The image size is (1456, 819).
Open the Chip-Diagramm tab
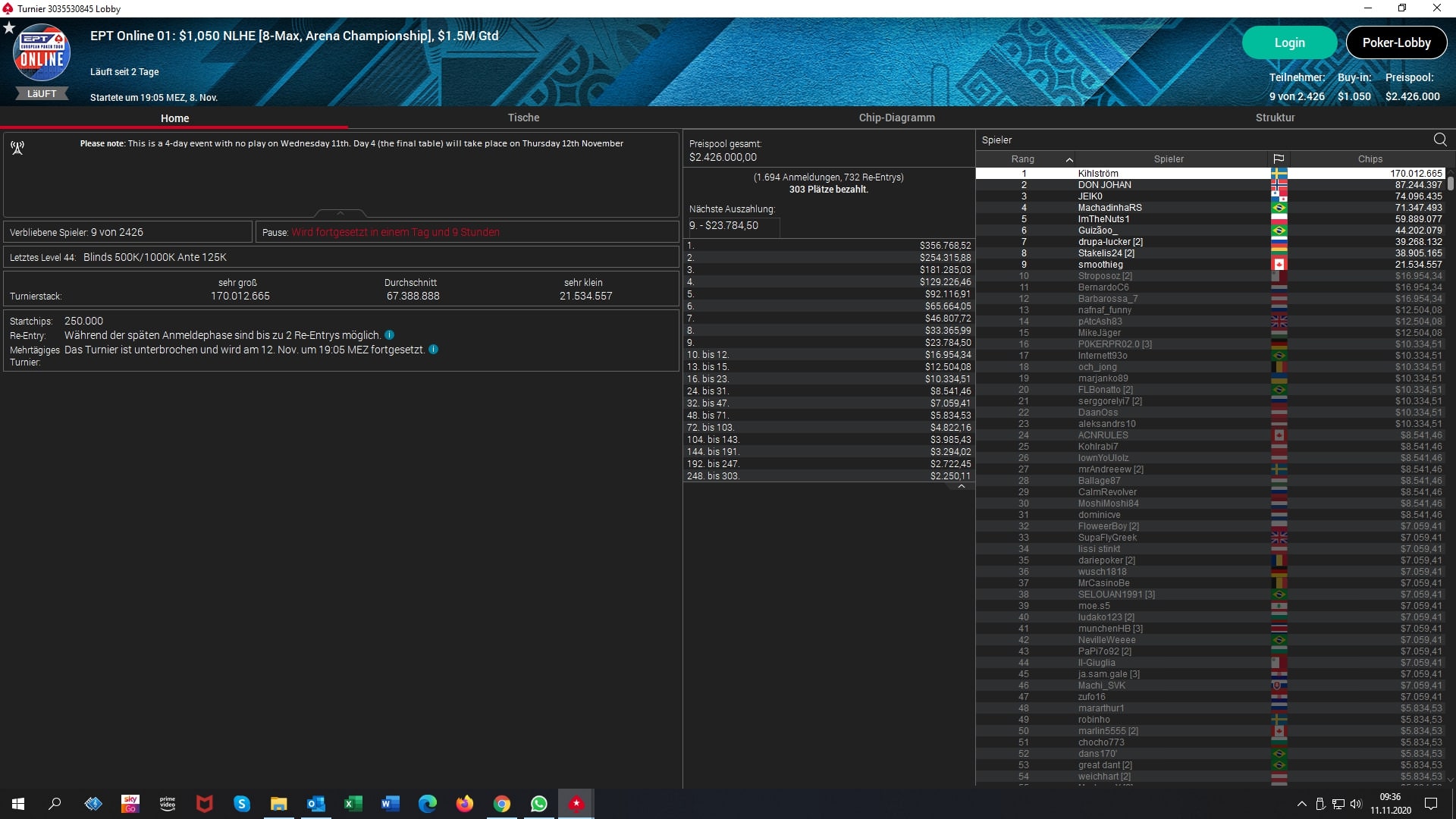(896, 118)
